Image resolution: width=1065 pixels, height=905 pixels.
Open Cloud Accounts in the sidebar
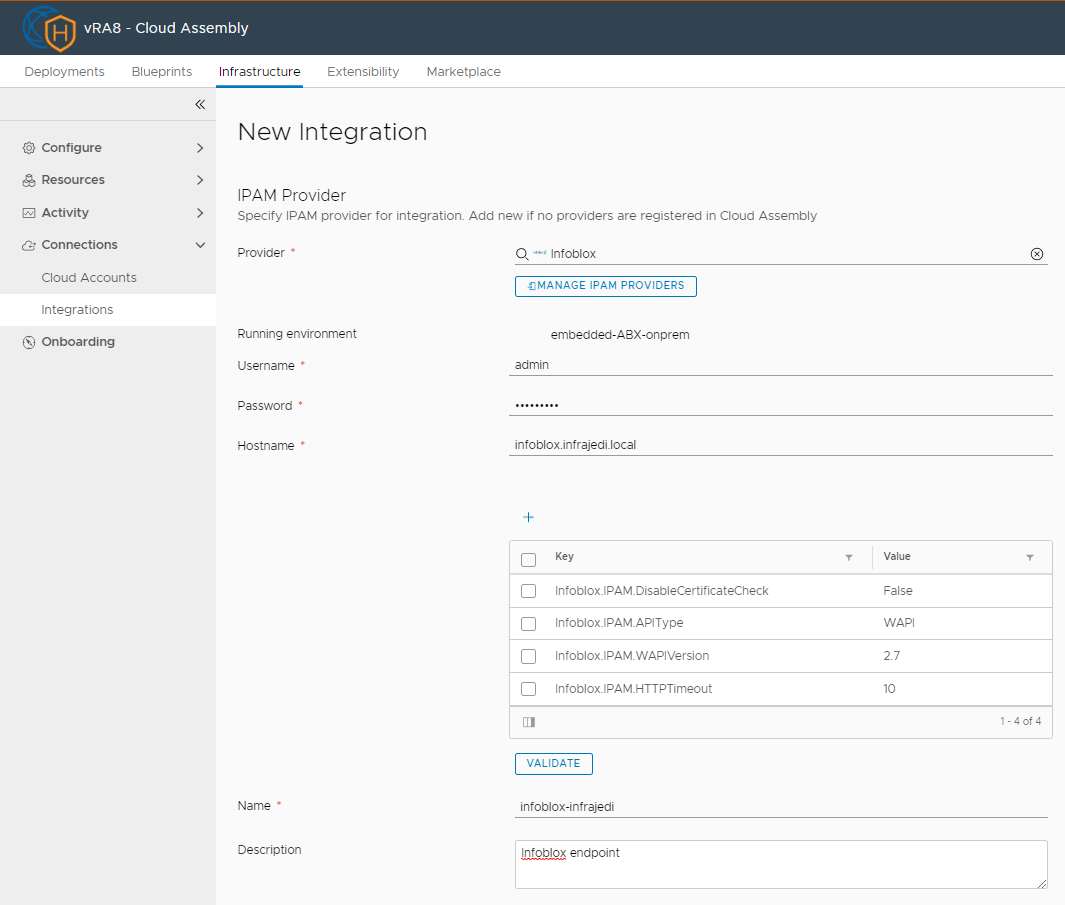click(89, 277)
